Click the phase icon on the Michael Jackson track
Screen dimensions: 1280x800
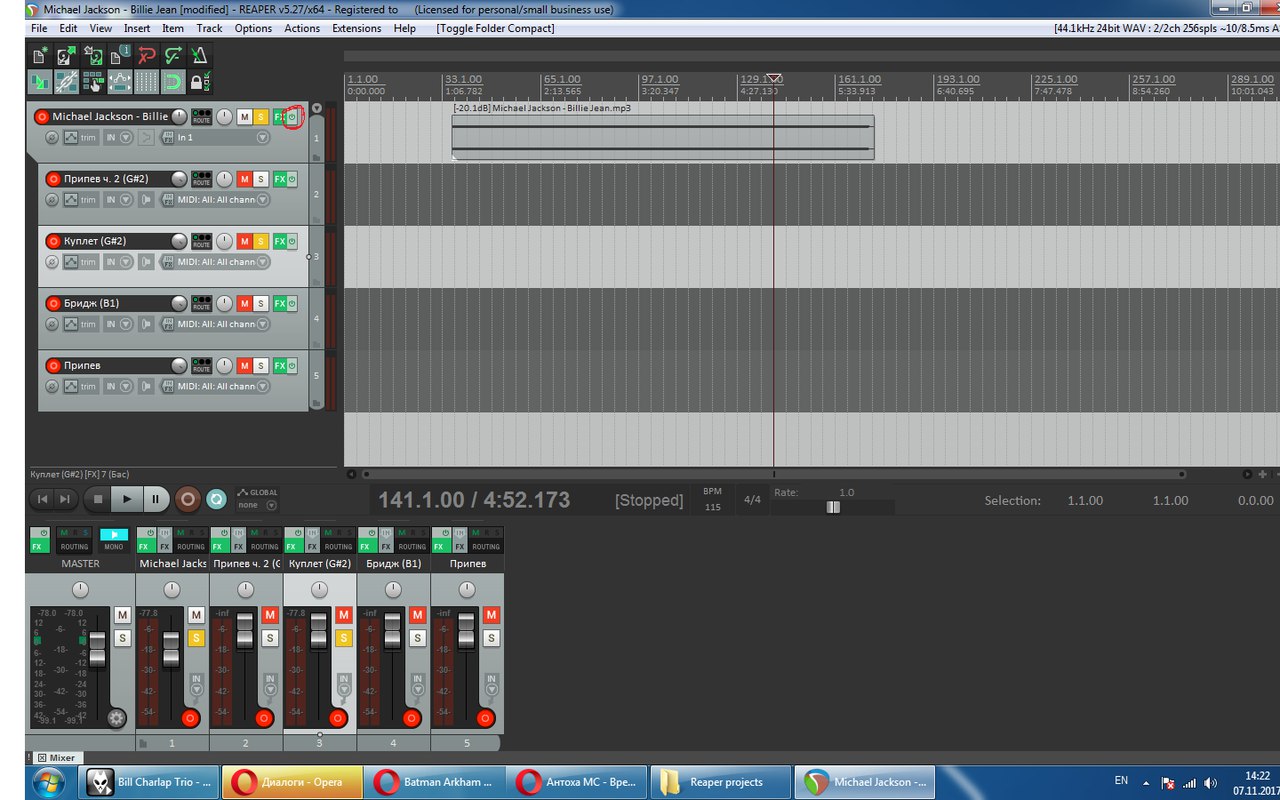point(52,138)
